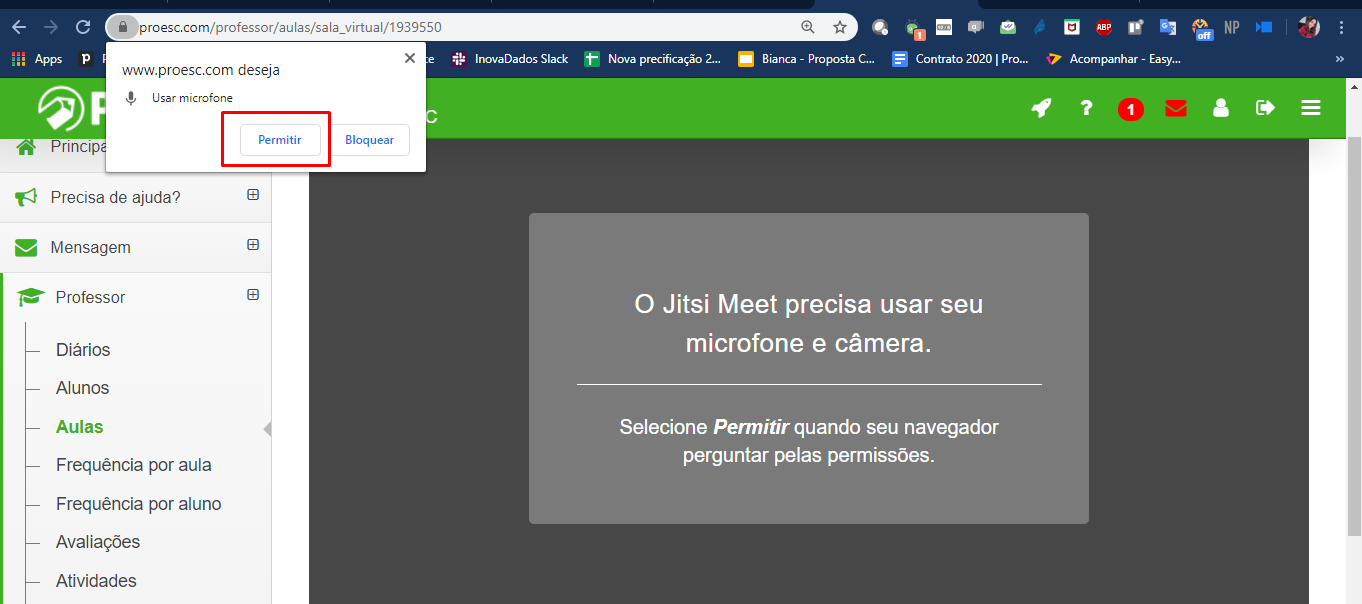Click the 'Usar microfone' text in popup

[x=192, y=98]
